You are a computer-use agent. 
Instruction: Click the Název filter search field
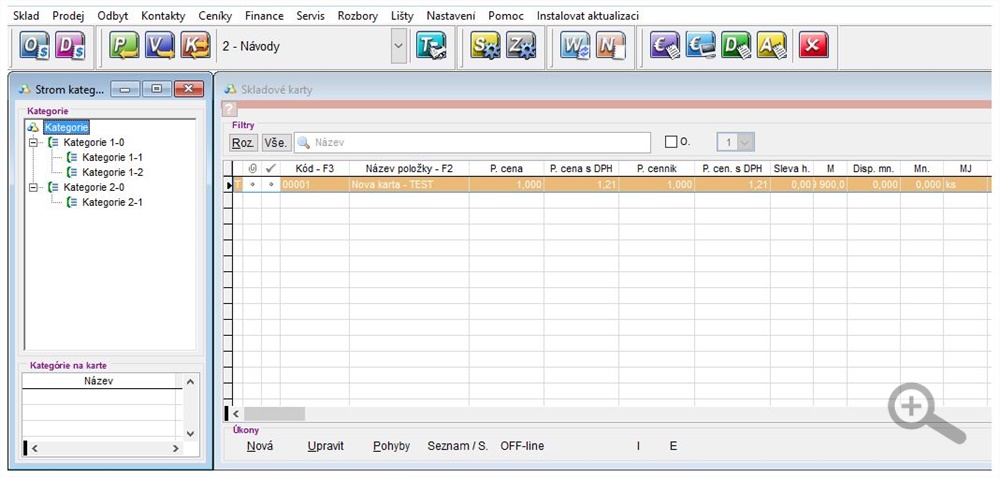(478, 143)
